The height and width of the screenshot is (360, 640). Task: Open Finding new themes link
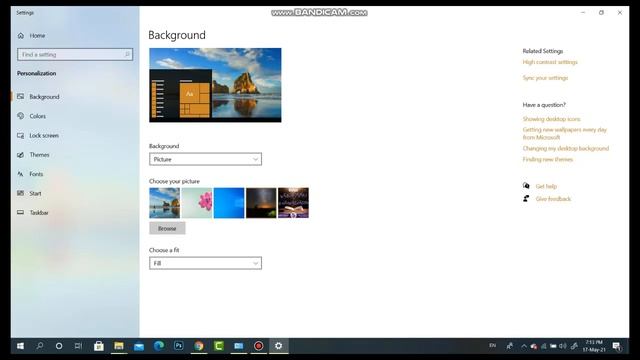(548, 160)
